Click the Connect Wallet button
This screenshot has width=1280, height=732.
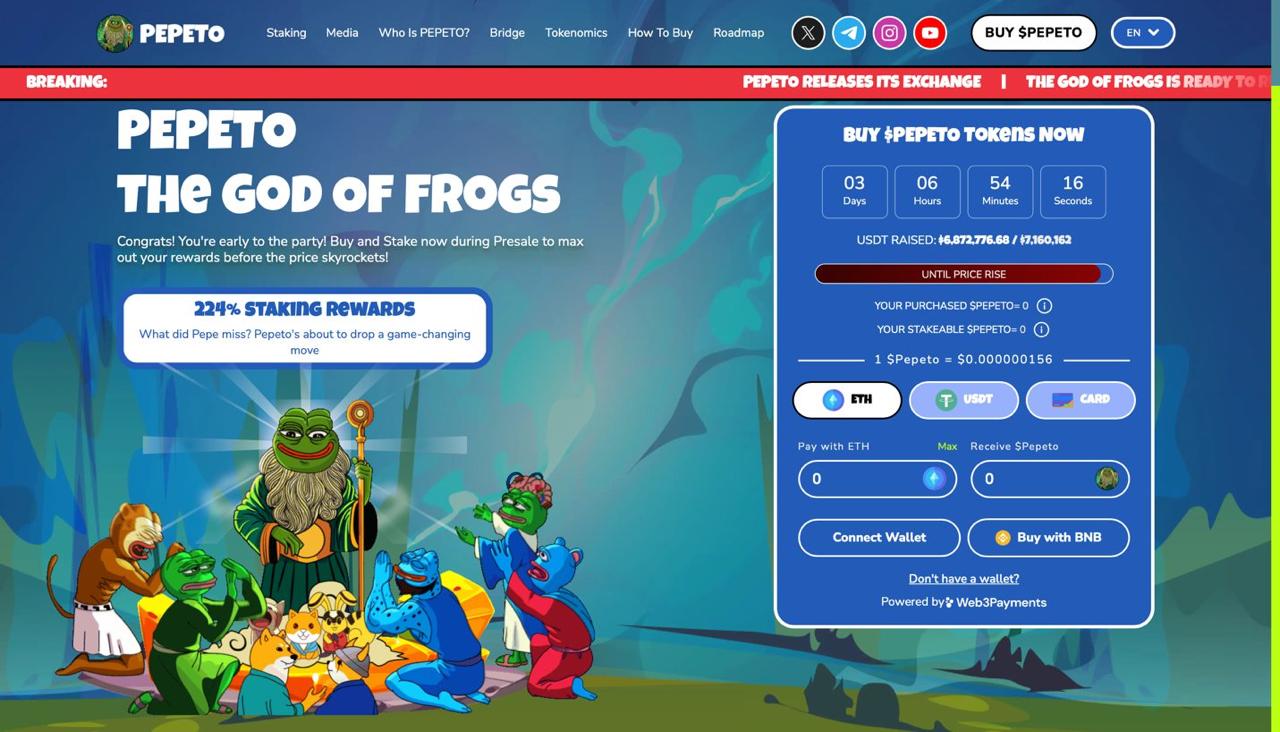pyautogui.click(x=879, y=537)
